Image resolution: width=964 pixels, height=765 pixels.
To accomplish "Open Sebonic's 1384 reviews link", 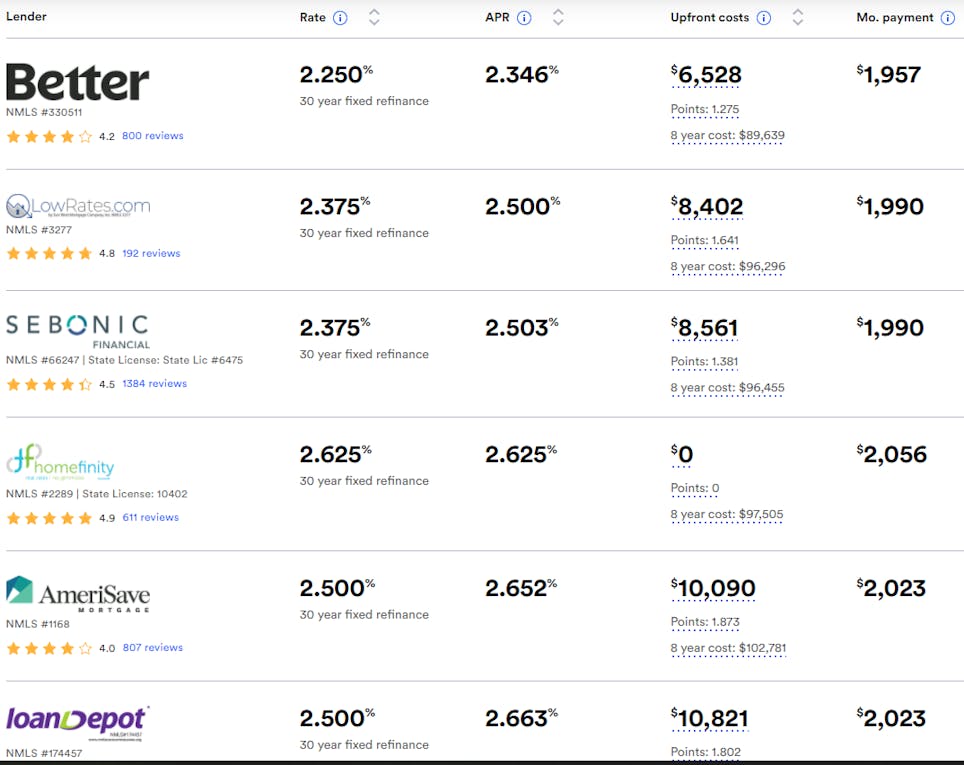I will click(x=154, y=384).
